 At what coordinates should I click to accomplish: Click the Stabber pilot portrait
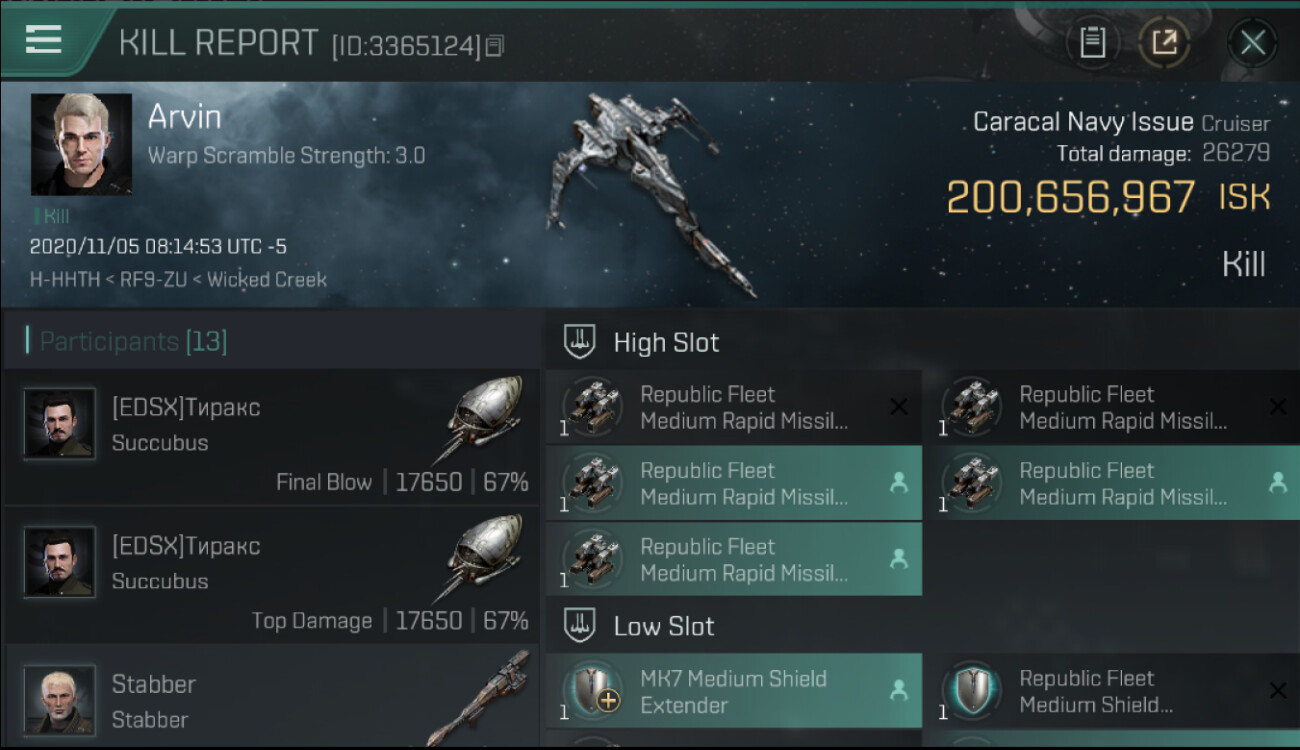tap(60, 699)
